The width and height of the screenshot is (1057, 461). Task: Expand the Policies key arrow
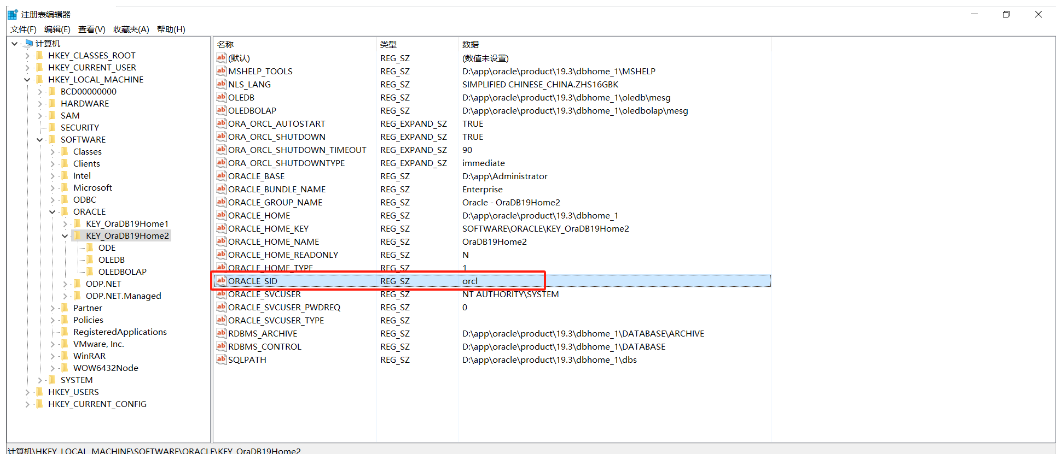(53, 320)
